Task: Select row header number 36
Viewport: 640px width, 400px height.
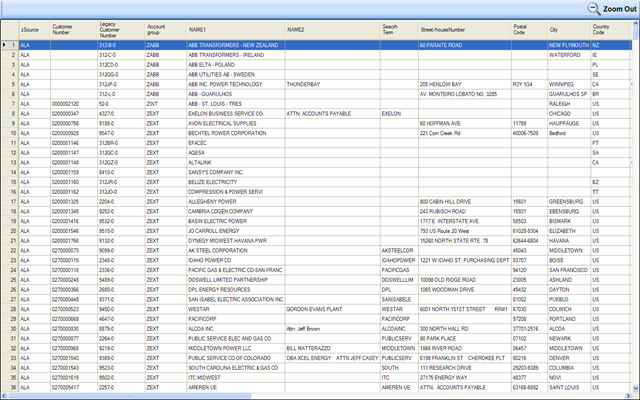Action: click(x=10, y=387)
